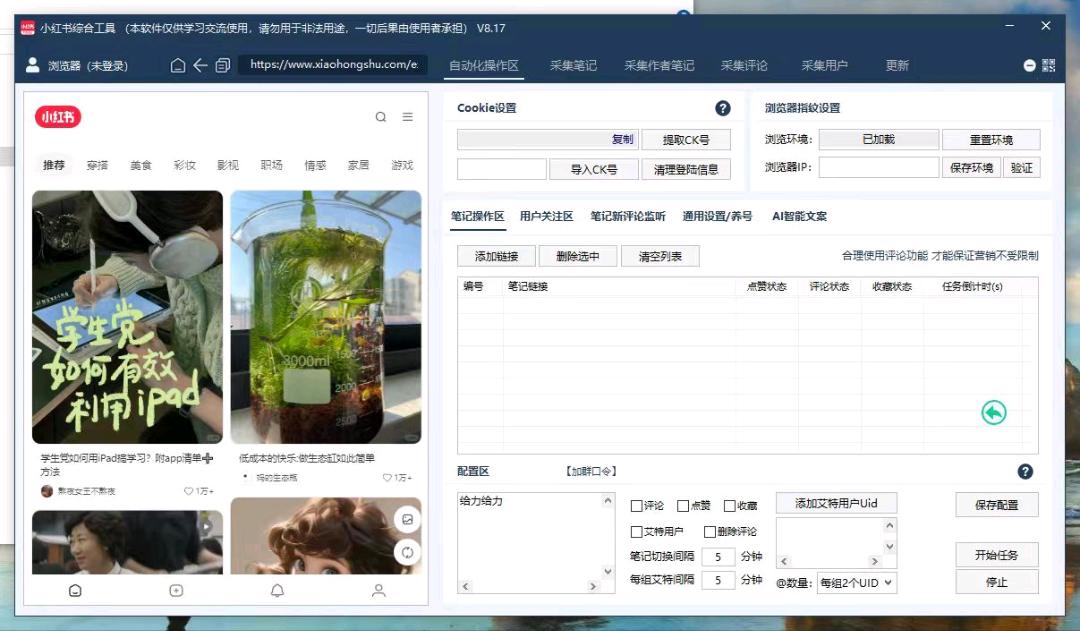Open the 配置区 help question icon
This screenshot has height=631, width=1080.
[1025, 471]
